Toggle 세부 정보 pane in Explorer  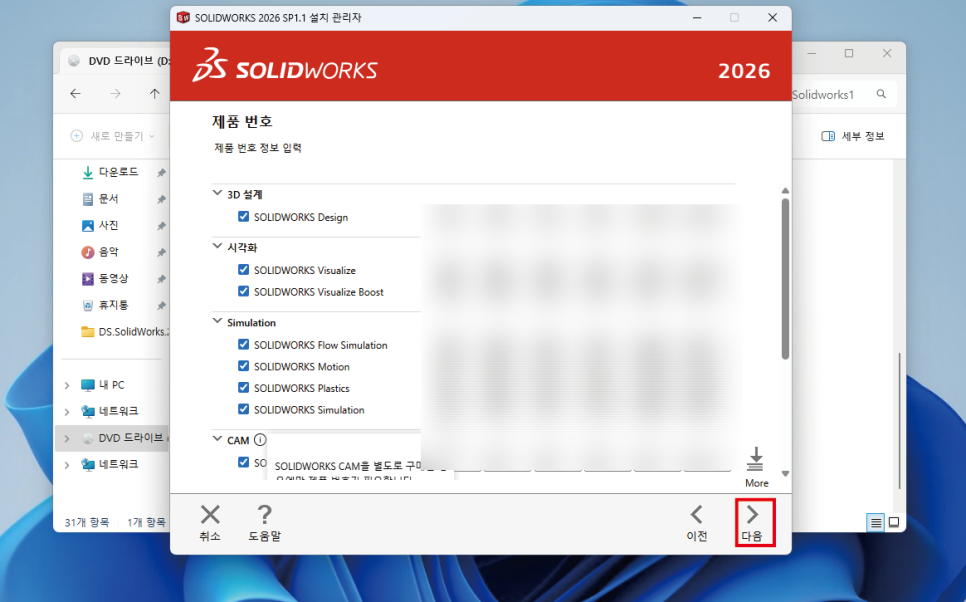point(853,136)
